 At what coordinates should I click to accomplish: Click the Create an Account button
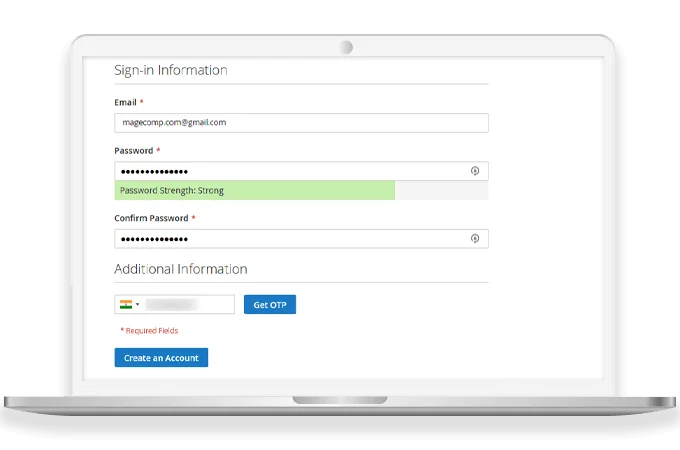[161, 358]
